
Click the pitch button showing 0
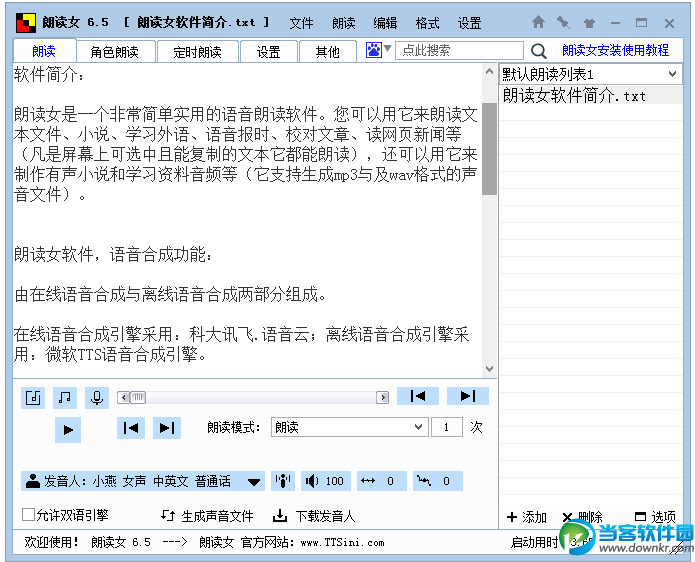tap(438, 481)
